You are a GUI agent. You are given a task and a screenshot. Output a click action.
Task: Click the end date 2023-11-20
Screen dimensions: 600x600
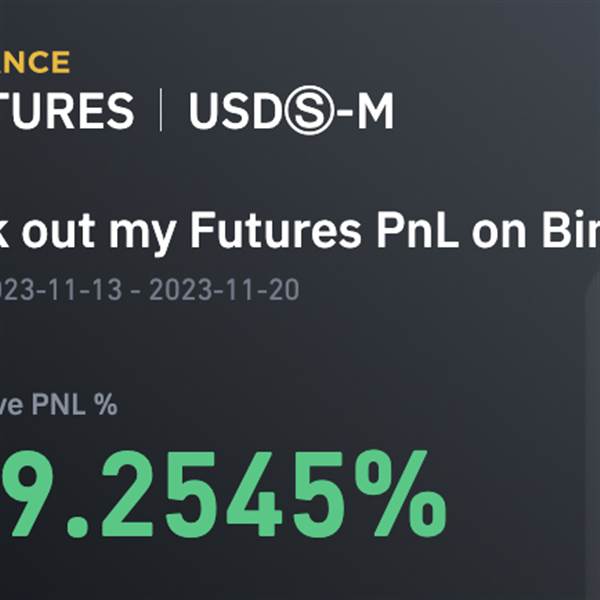[x=224, y=290]
